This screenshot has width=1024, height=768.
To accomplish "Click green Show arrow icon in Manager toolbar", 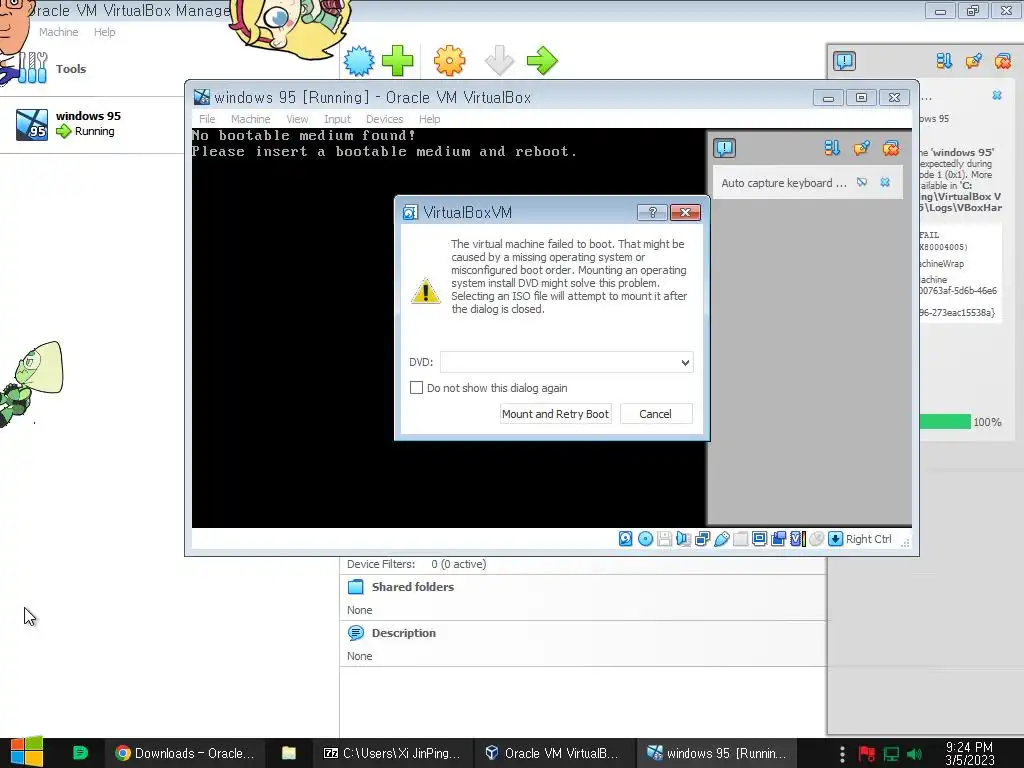I will [542, 61].
